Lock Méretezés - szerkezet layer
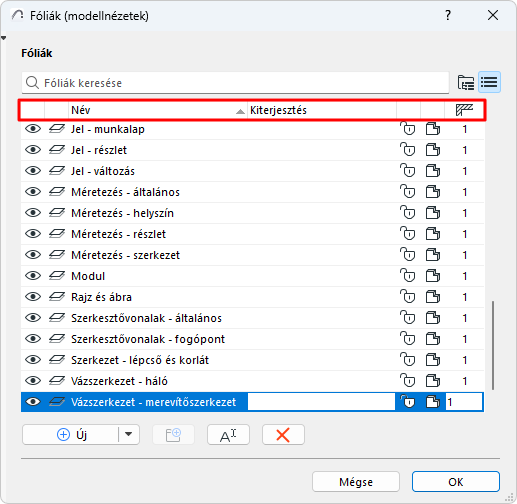Image resolution: width=517 pixels, height=504 pixels. pos(408,255)
